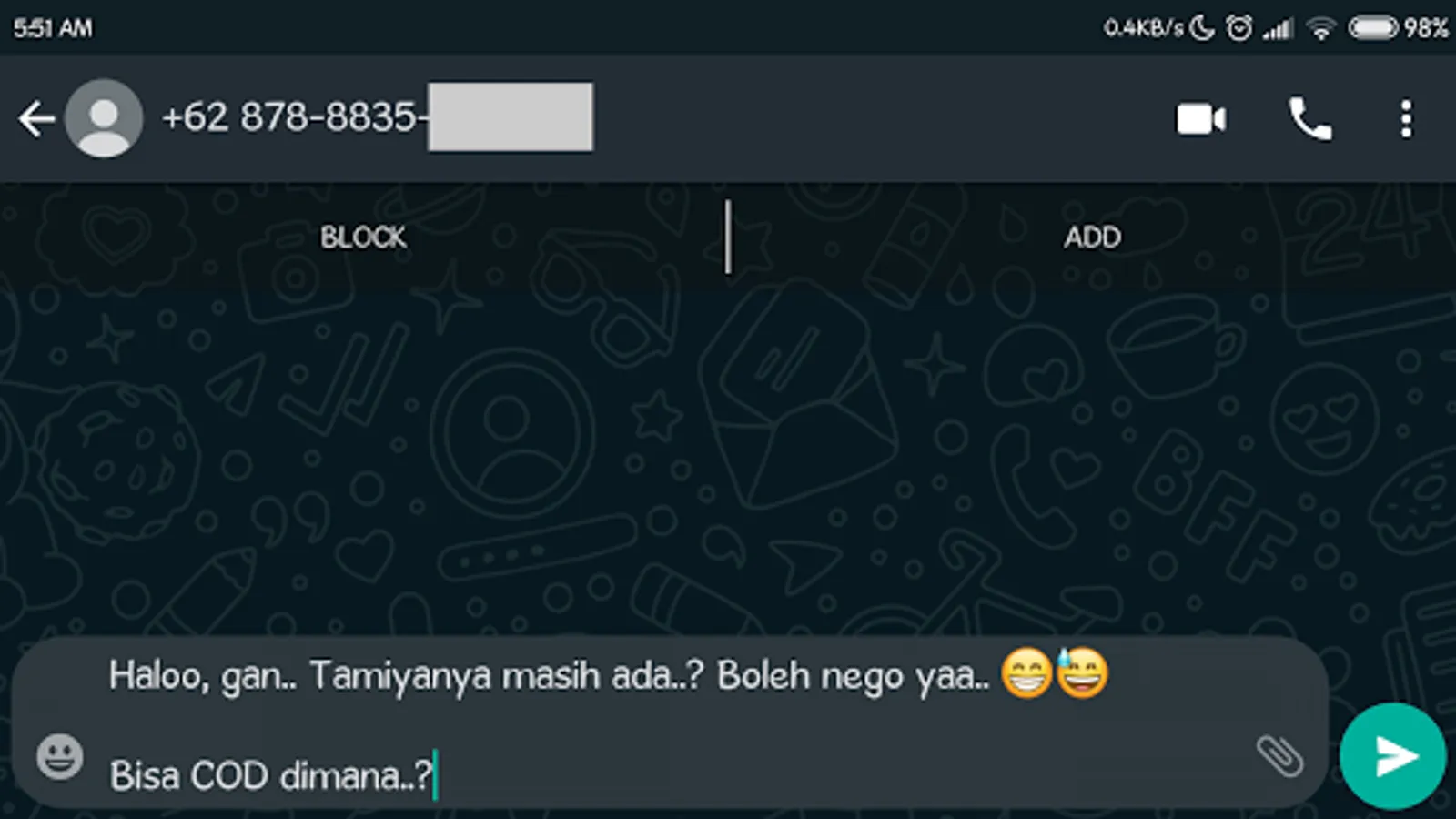The width and height of the screenshot is (1456, 819).
Task: Attach a file with the paperclip icon
Action: pyautogui.click(x=1279, y=755)
